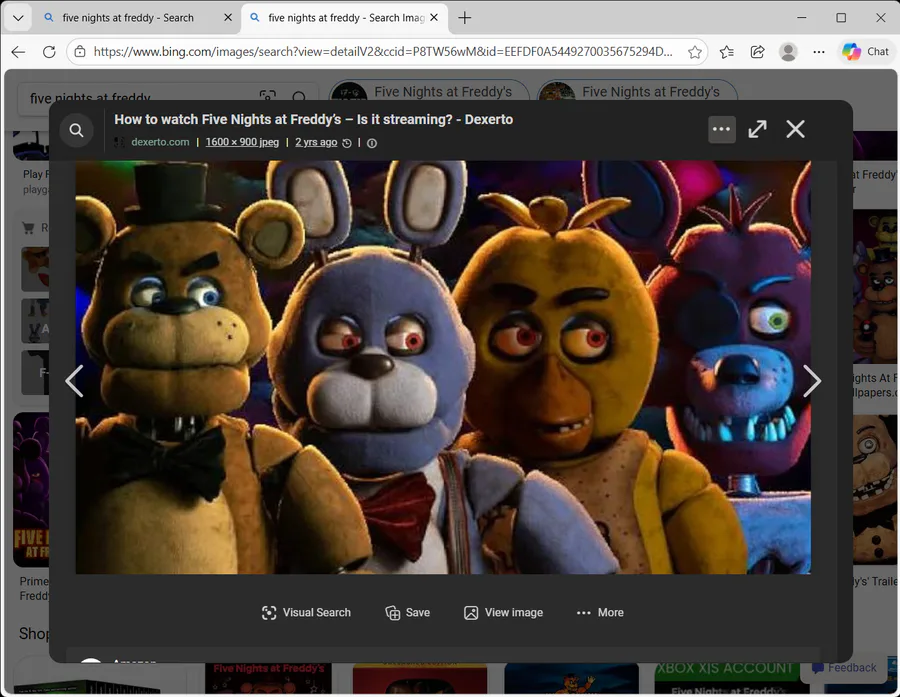Open View image button
Viewport: 900px width, 697px height.
click(x=503, y=613)
